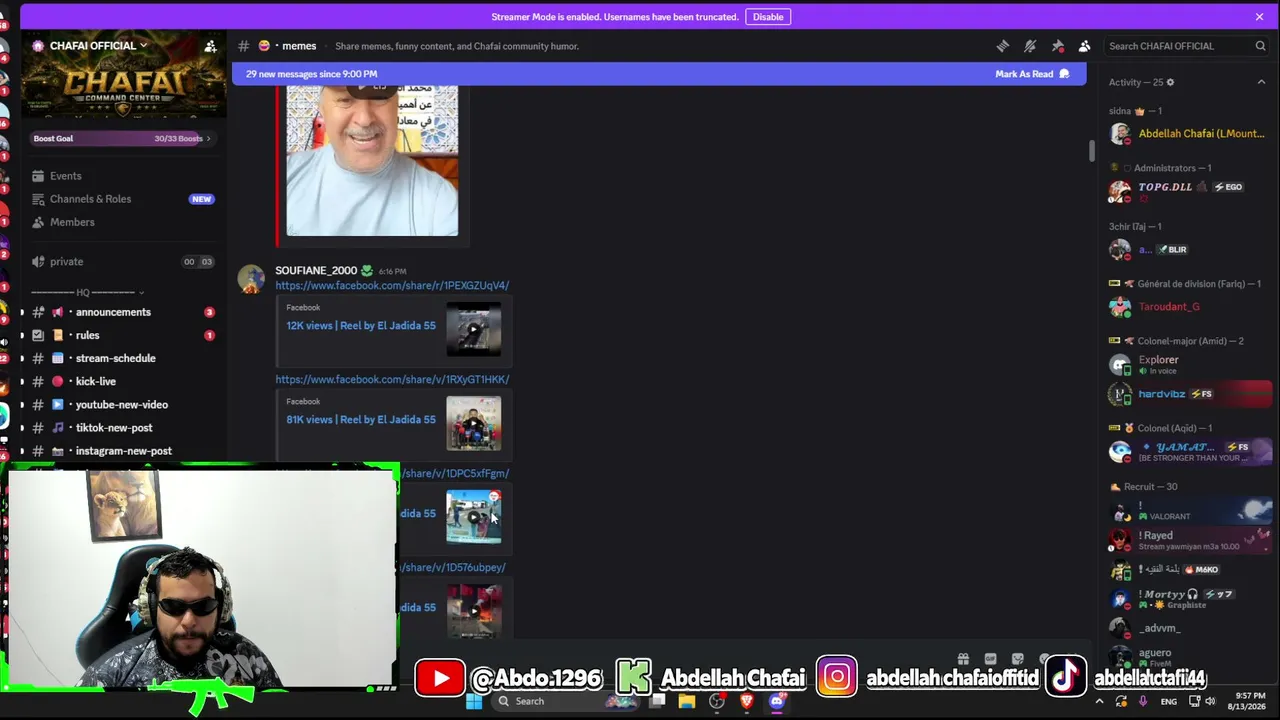This screenshot has width=1280, height=720.
Task: Collapse the Activity panel chevron
Action: 1261,82
